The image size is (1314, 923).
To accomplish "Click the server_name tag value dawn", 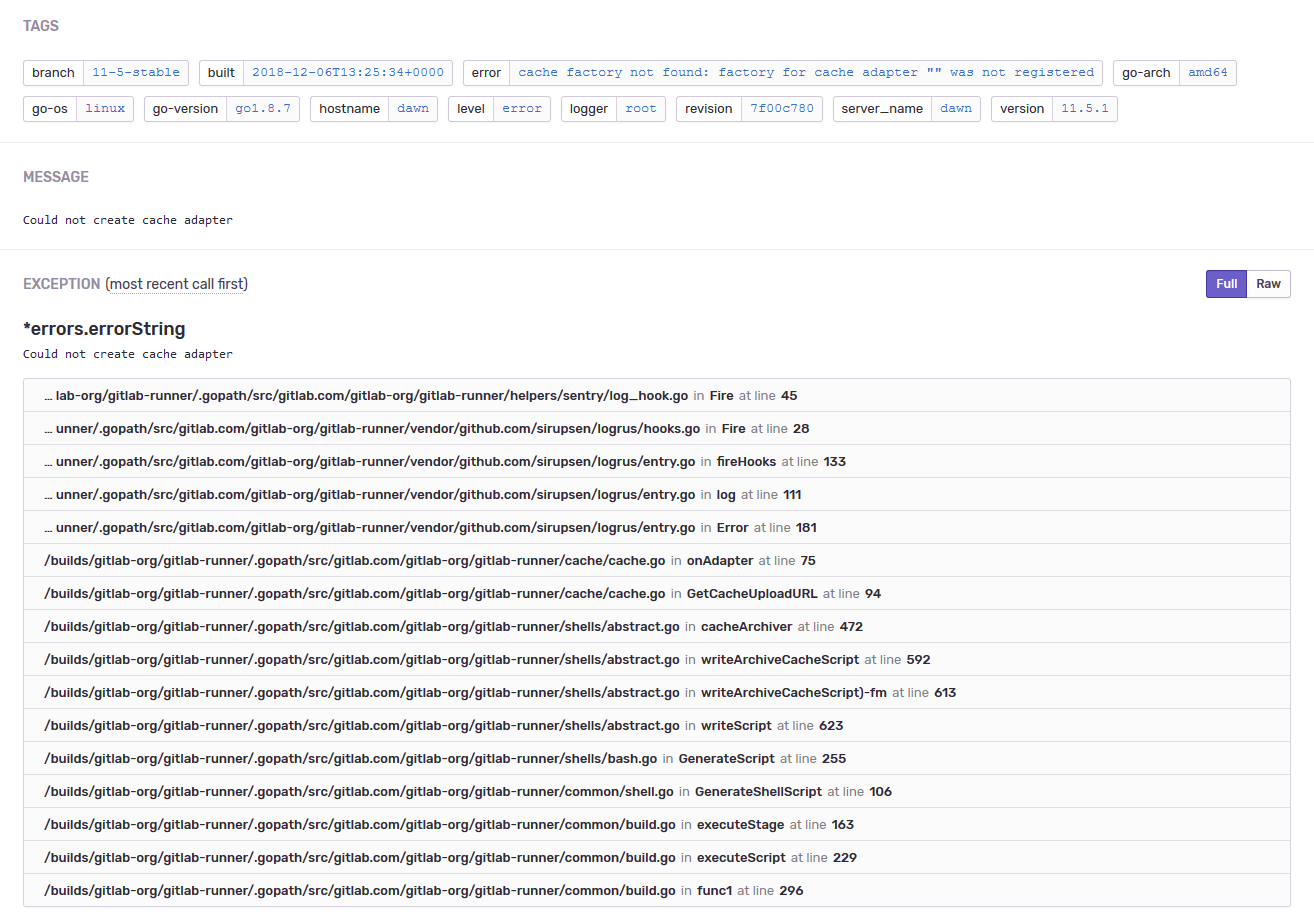I will coord(955,109).
